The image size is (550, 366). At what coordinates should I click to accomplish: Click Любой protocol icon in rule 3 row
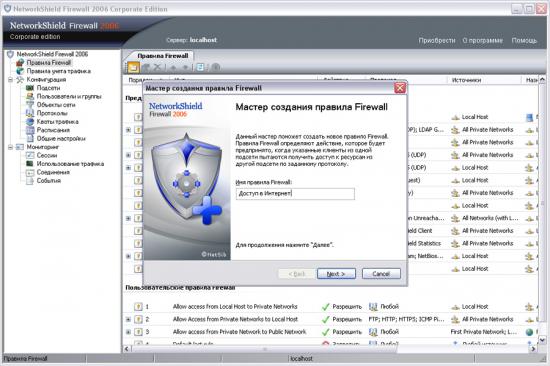[x=373, y=332]
